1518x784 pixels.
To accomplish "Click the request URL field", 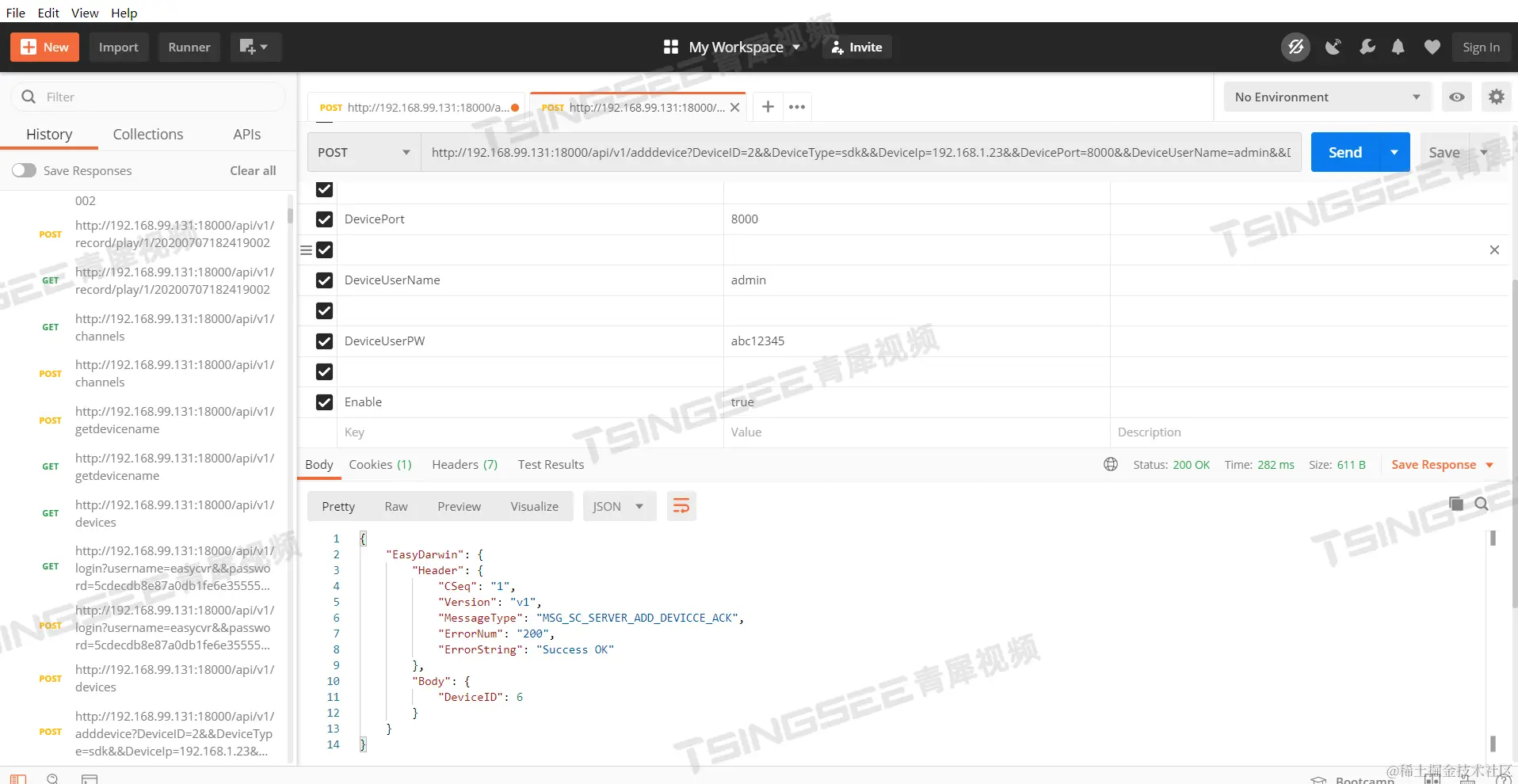I will pos(860,152).
